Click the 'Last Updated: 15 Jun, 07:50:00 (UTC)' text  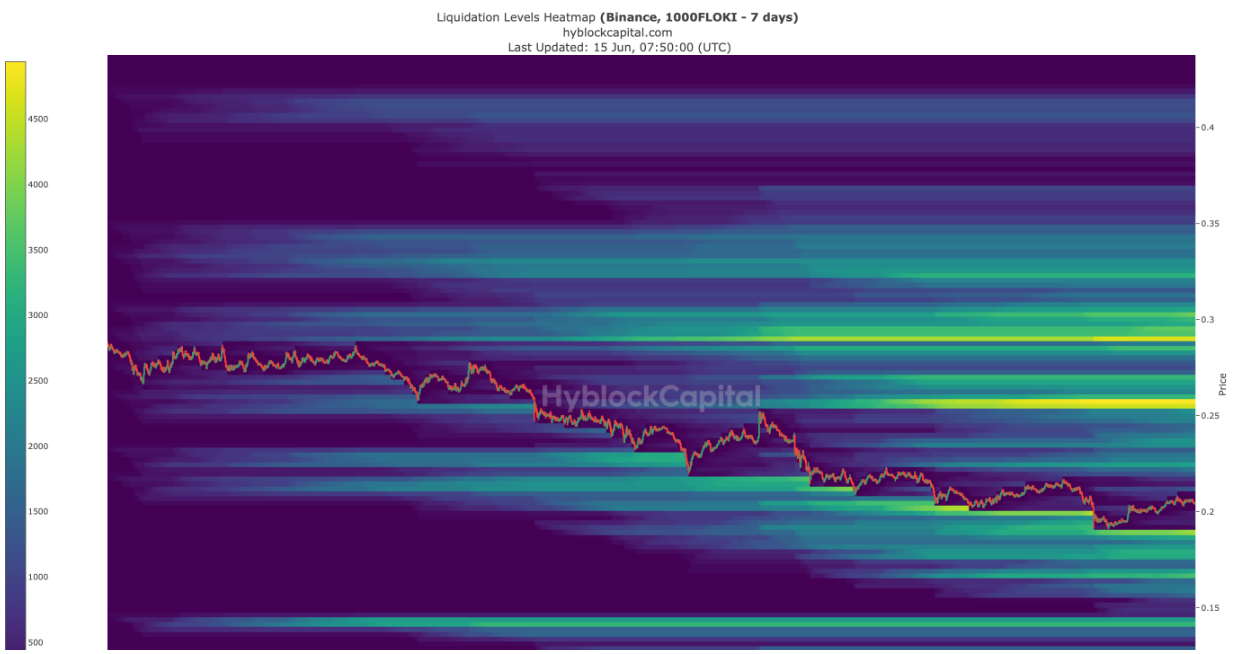tap(619, 47)
